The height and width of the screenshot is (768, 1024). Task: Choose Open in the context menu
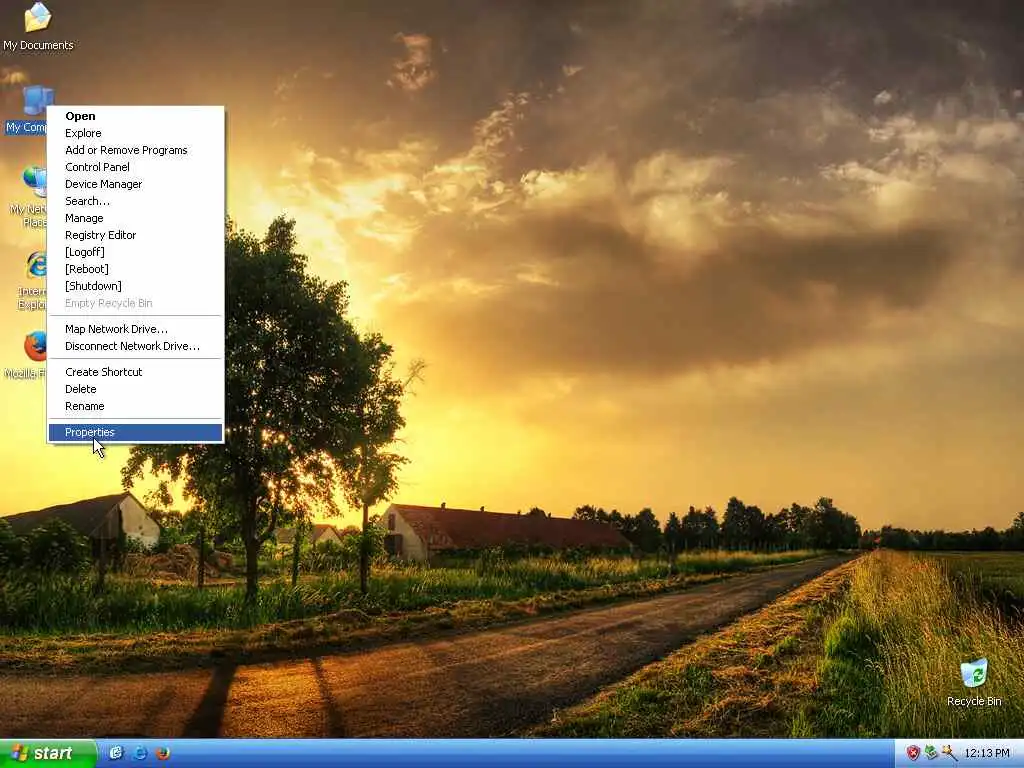point(135,116)
